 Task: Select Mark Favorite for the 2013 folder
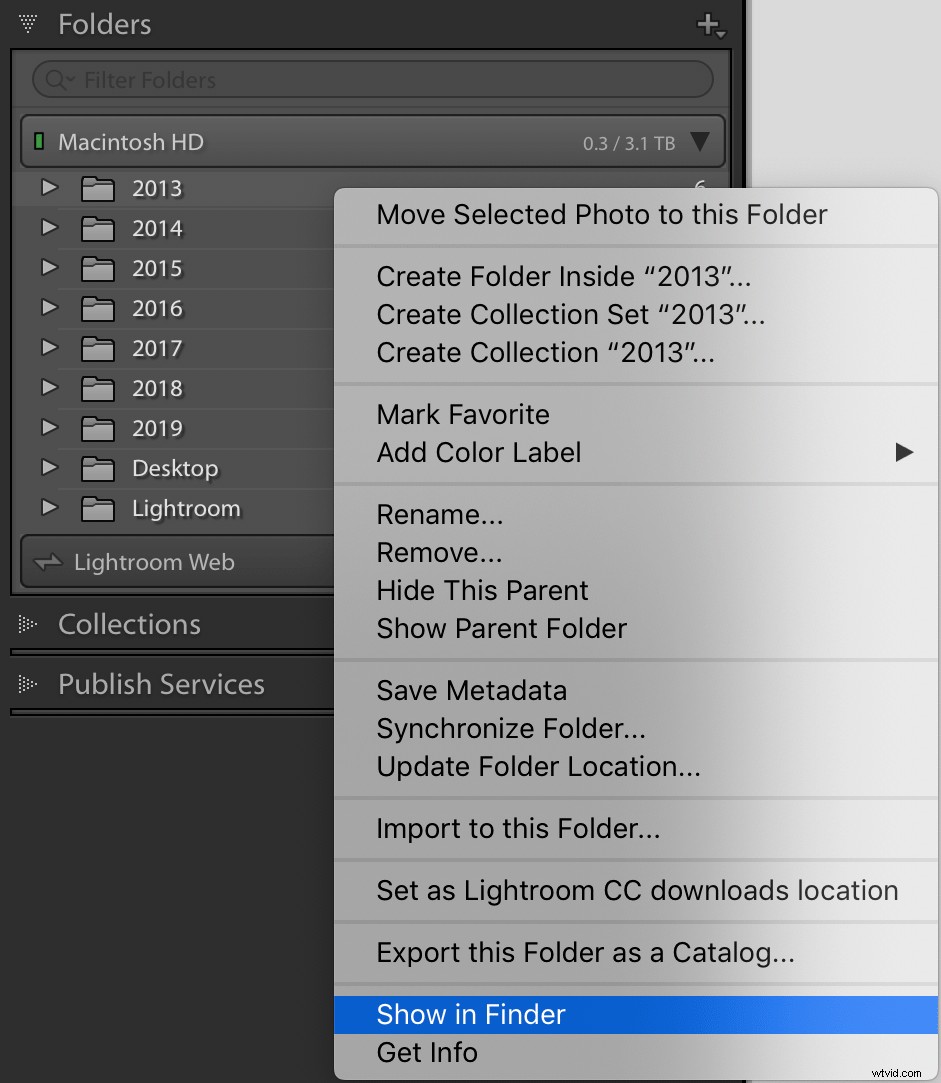(462, 414)
